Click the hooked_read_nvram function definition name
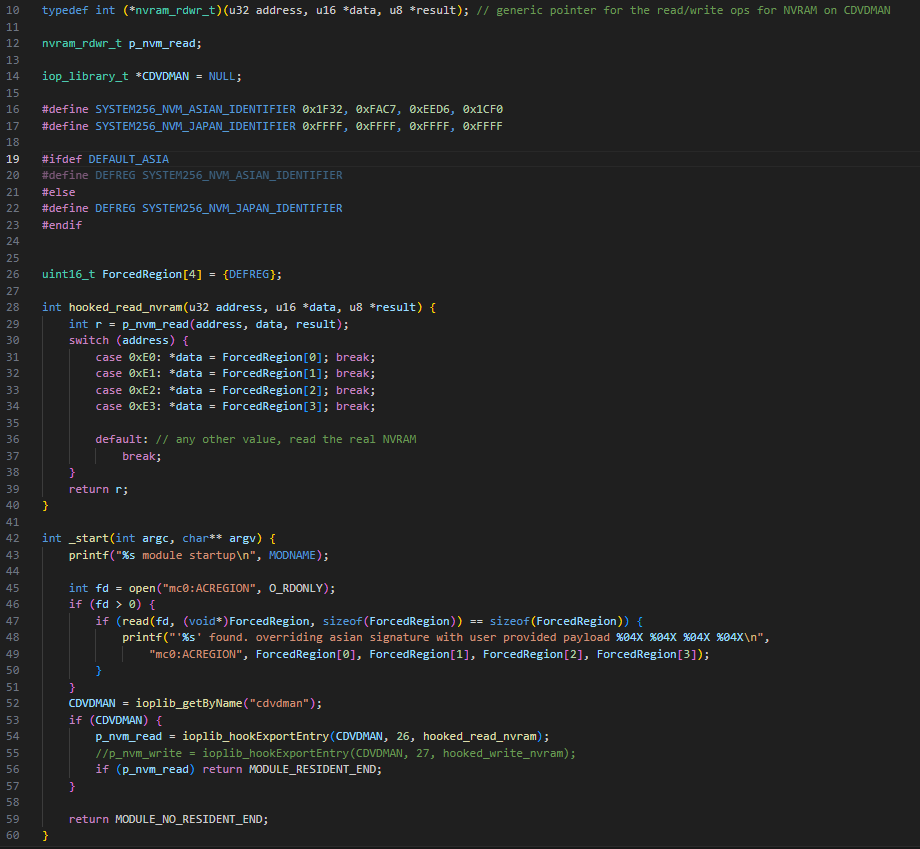This screenshot has height=849, width=920. click(x=126, y=307)
